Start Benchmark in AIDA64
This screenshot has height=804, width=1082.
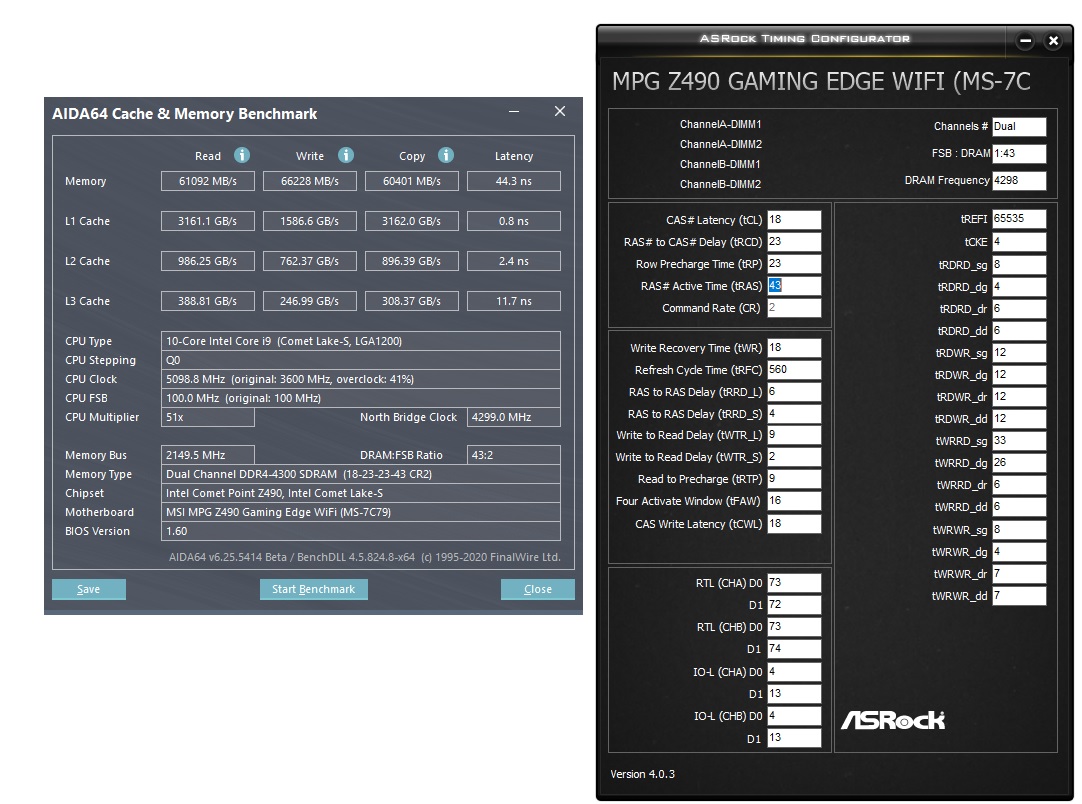[x=313, y=589]
